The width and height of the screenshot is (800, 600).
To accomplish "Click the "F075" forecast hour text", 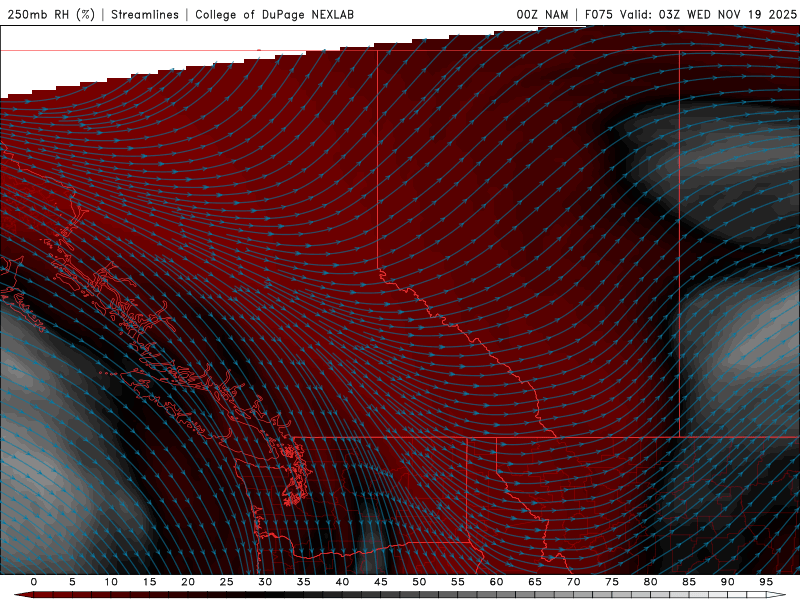I will click(x=599, y=14).
